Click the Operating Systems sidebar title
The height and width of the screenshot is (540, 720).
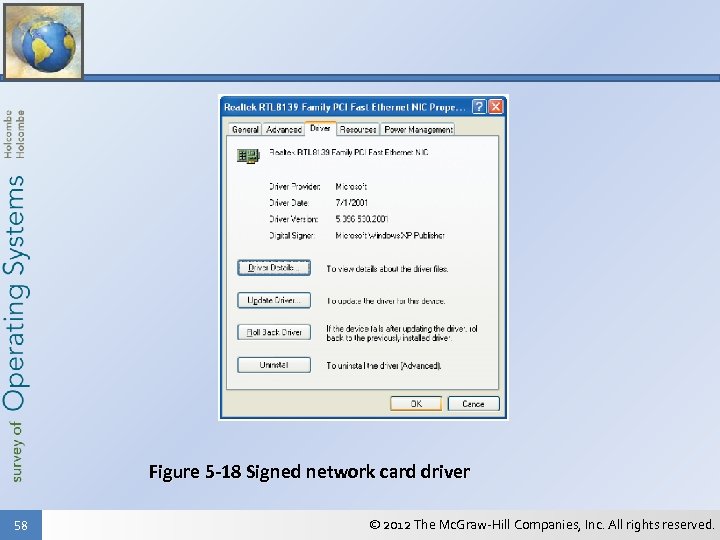click(x=15, y=293)
